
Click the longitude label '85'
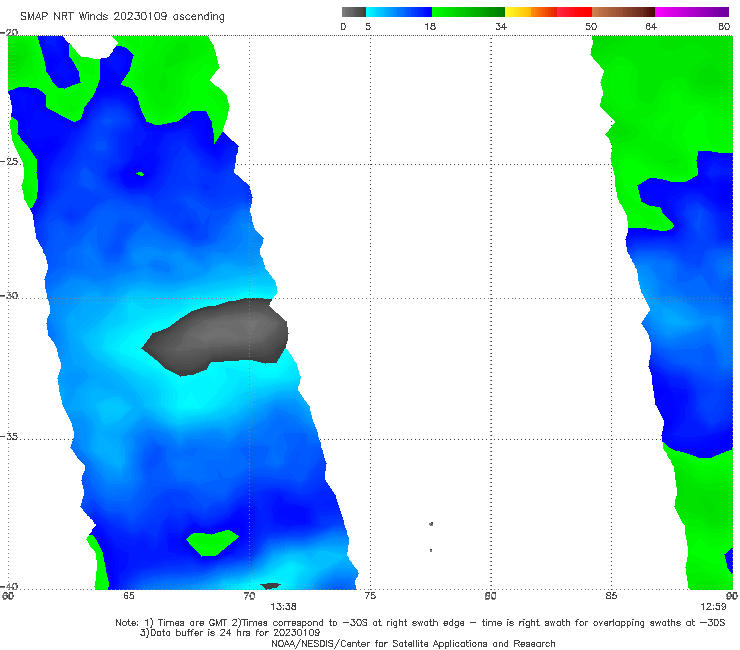point(611,596)
